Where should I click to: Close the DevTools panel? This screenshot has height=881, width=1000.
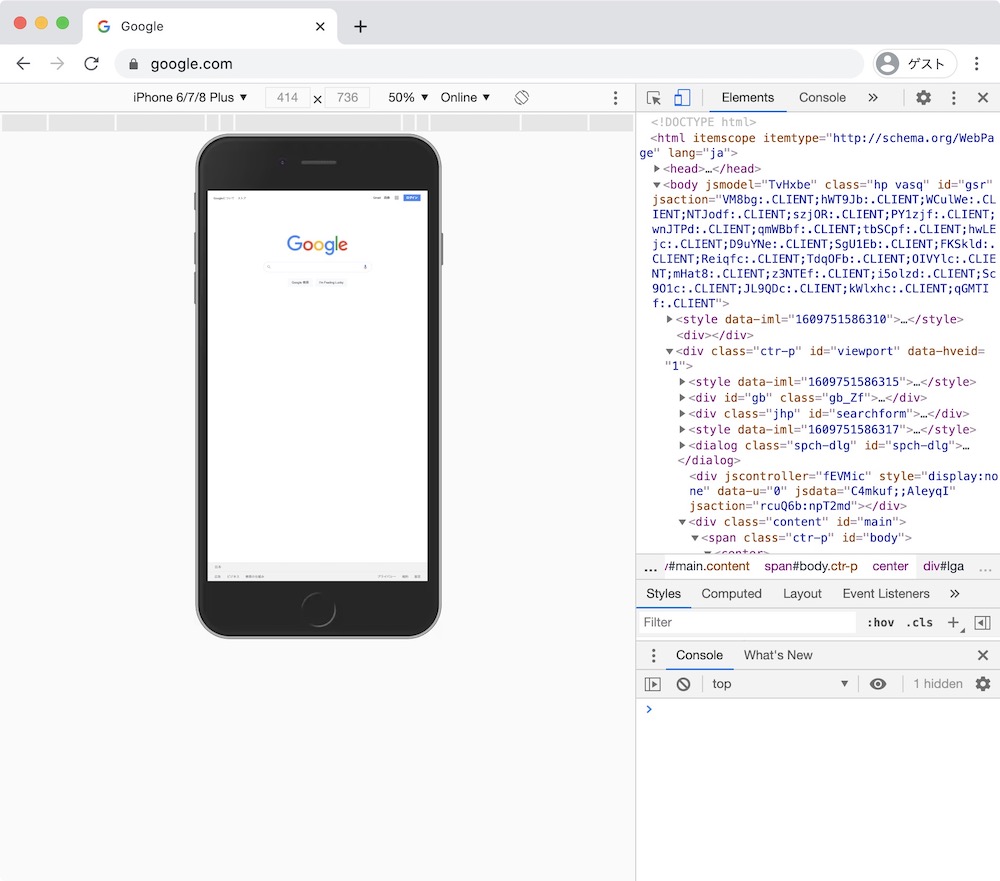point(983,98)
